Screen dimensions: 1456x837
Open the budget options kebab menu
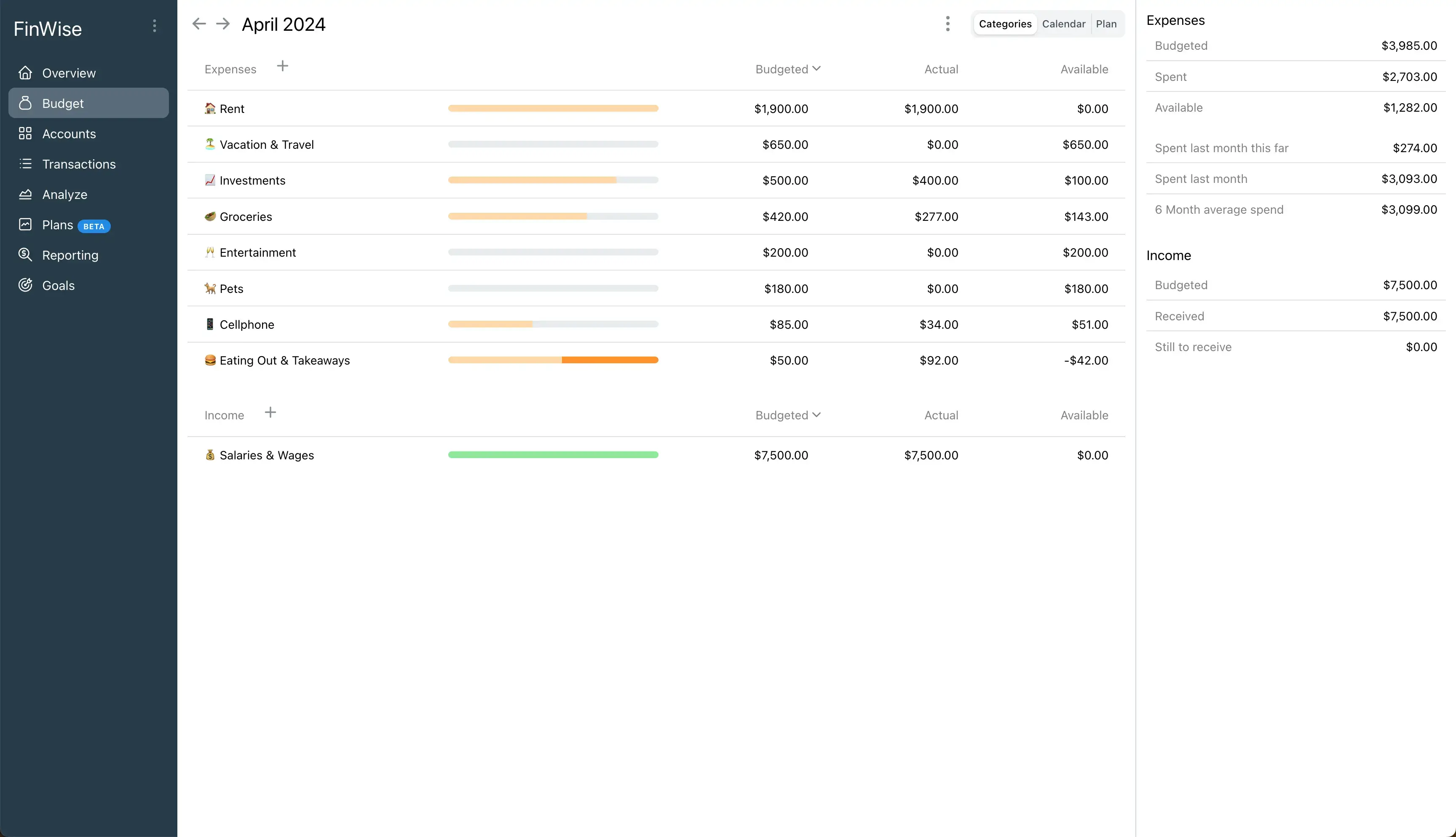[947, 24]
